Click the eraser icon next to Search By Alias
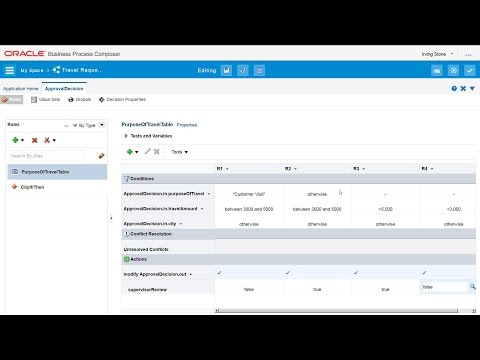480x360 pixels. point(101,156)
